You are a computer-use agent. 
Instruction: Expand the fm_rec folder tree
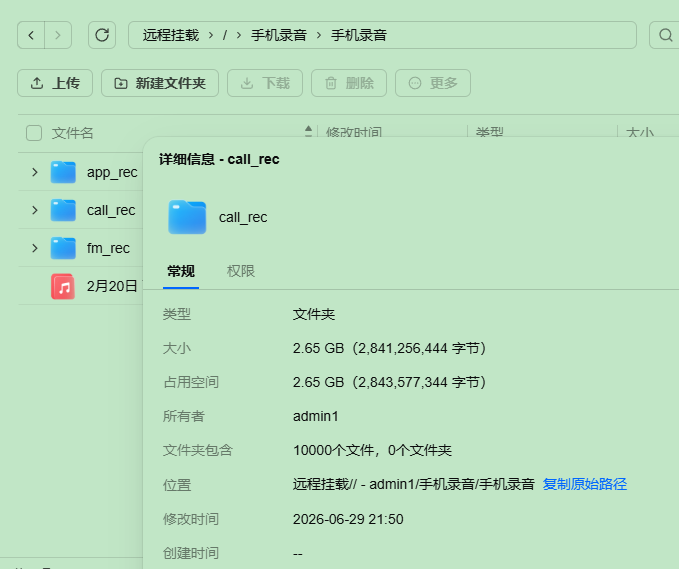click(35, 248)
